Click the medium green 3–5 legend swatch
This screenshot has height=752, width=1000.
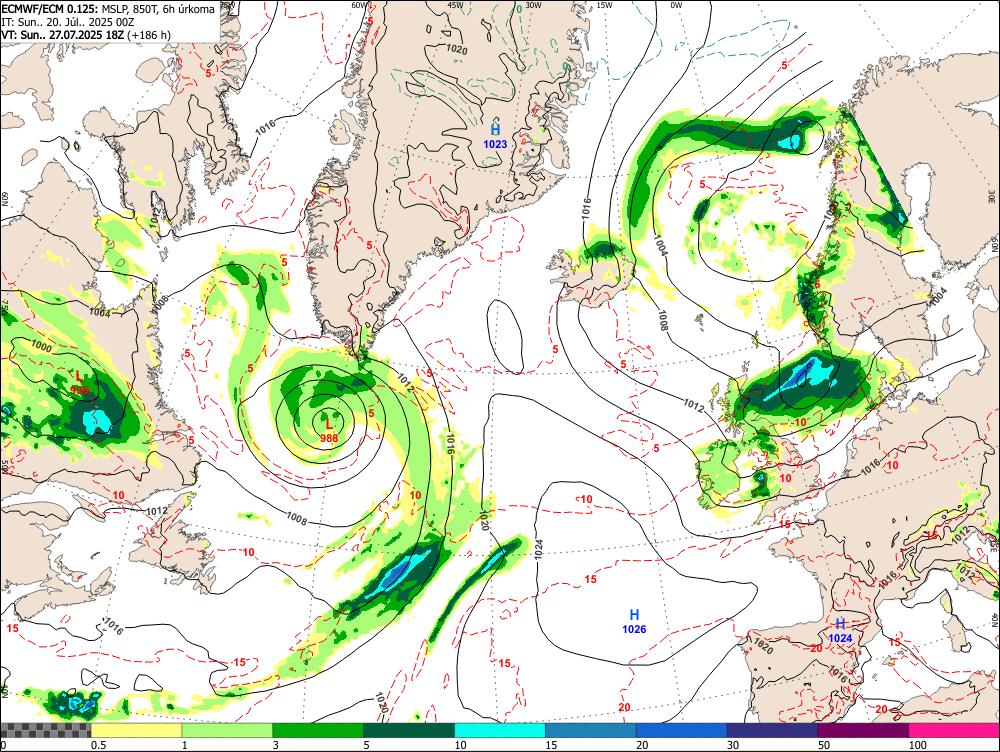[318, 731]
